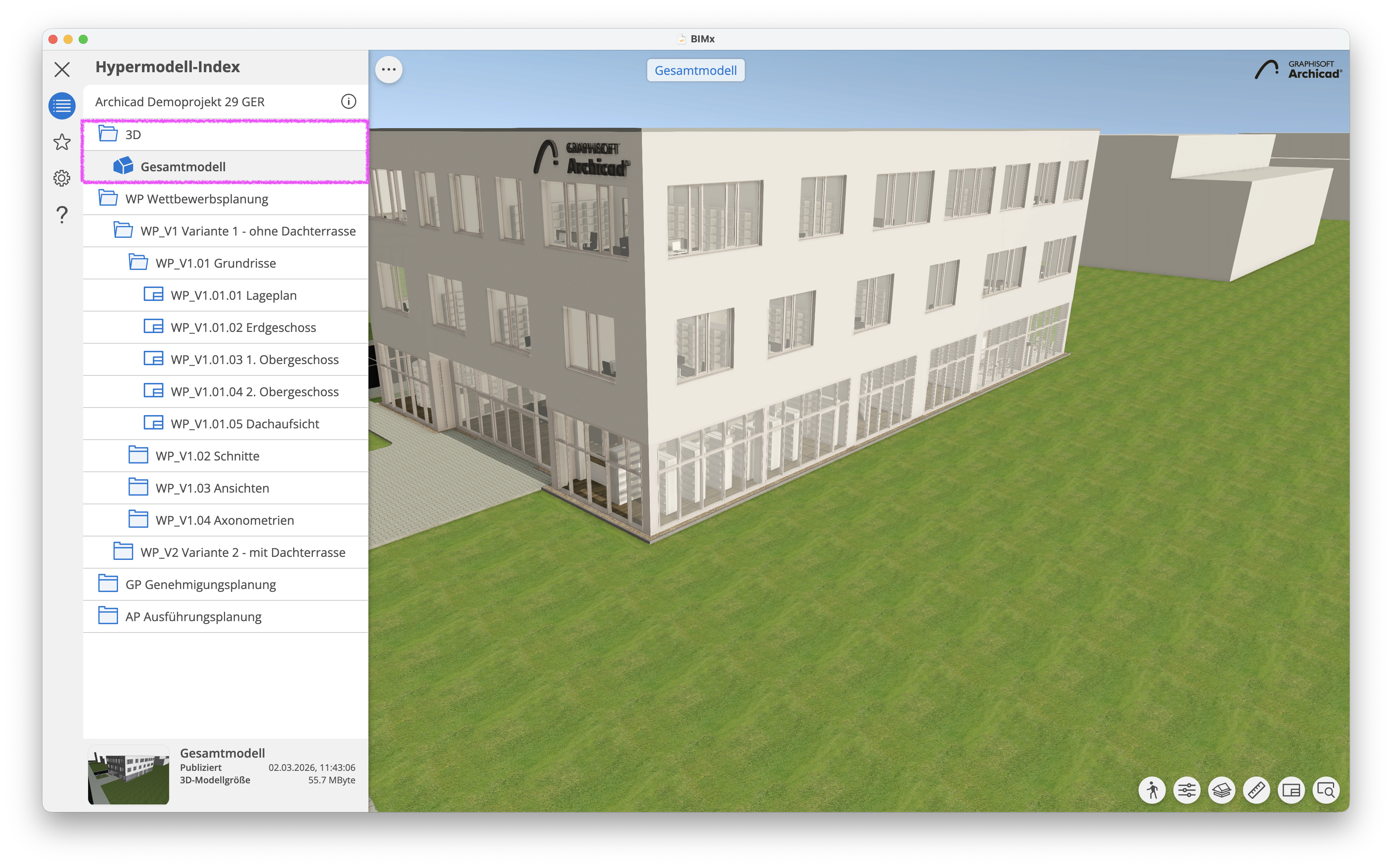
Task: Open WP_V1.01.05 Dachaufsicht sheet
Action: pyautogui.click(x=226, y=424)
